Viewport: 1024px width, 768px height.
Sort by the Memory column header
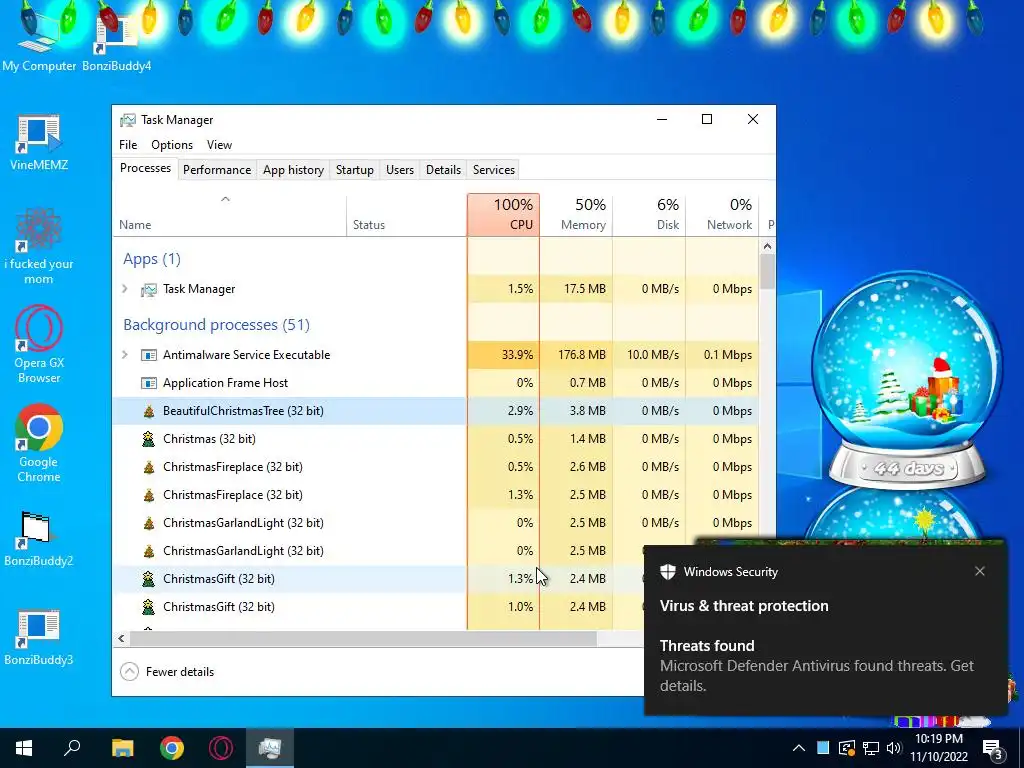(x=577, y=215)
